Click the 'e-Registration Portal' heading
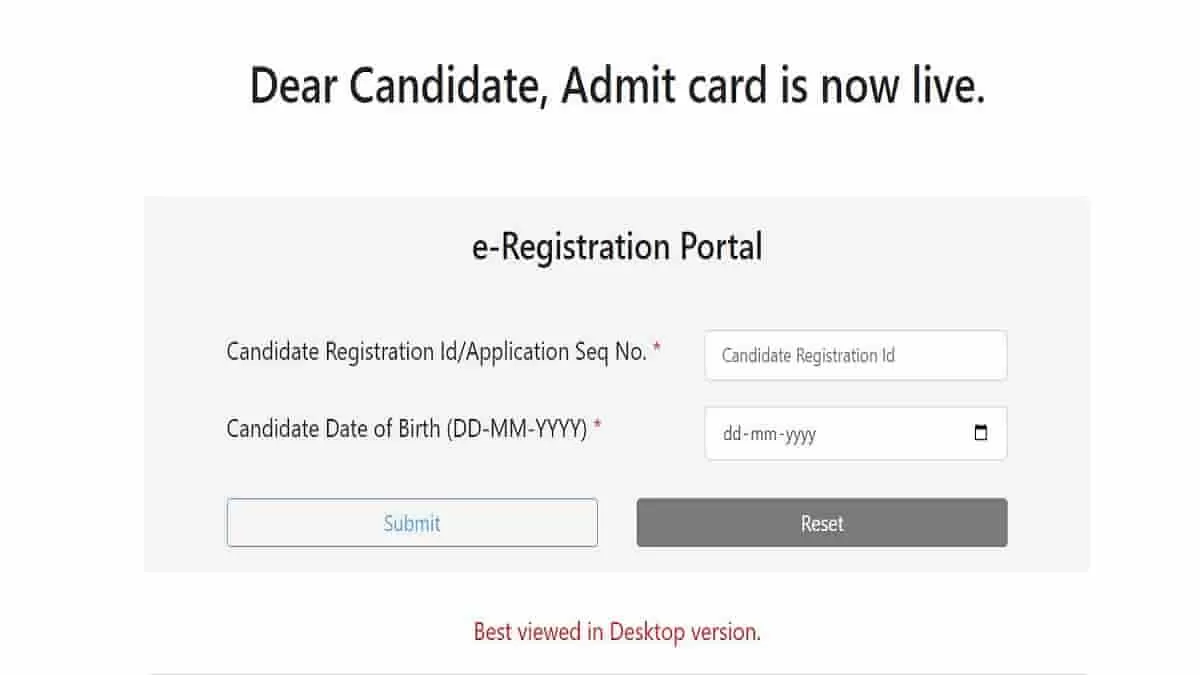Image resolution: width=1200 pixels, height=675 pixels. [617, 246]
